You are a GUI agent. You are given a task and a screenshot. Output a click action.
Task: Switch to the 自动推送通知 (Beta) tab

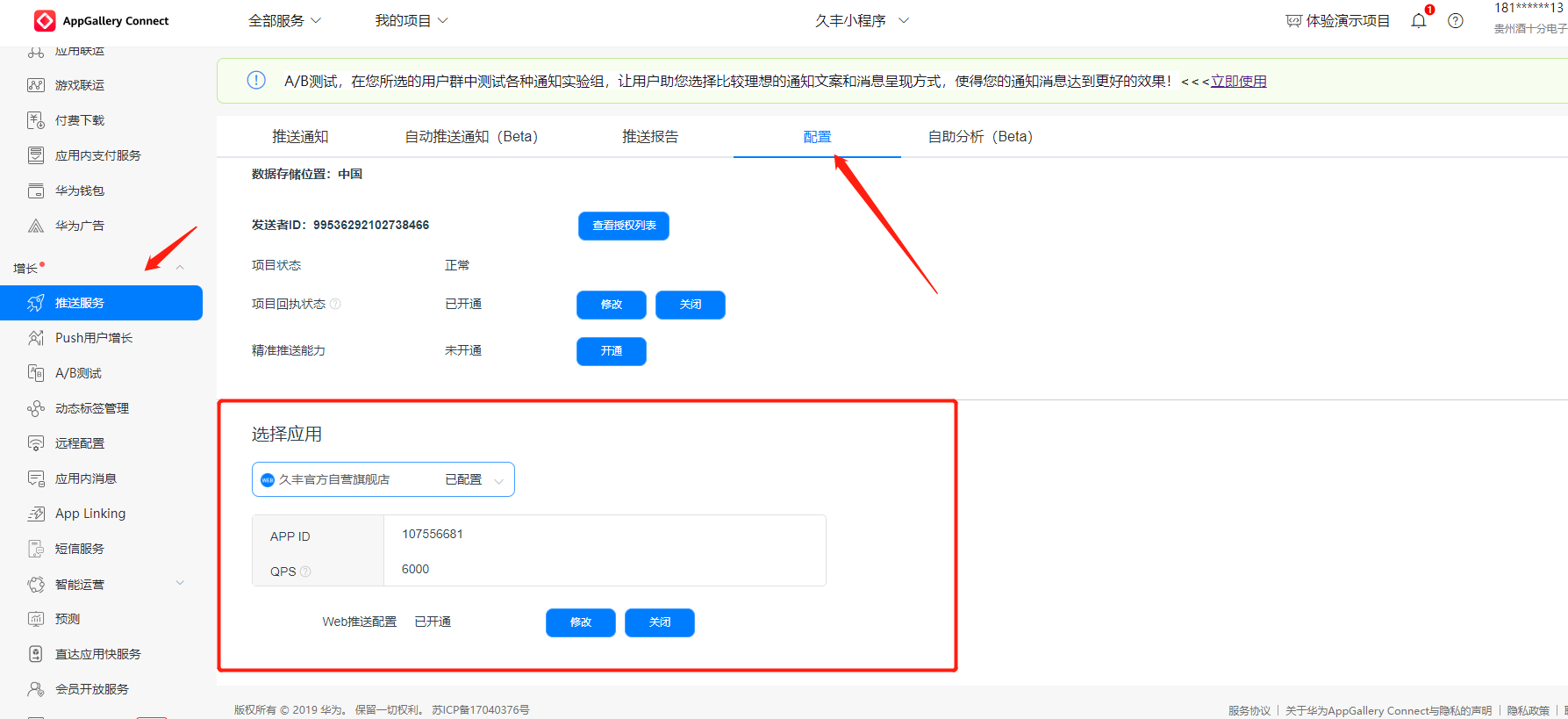(x=471, y=136)
